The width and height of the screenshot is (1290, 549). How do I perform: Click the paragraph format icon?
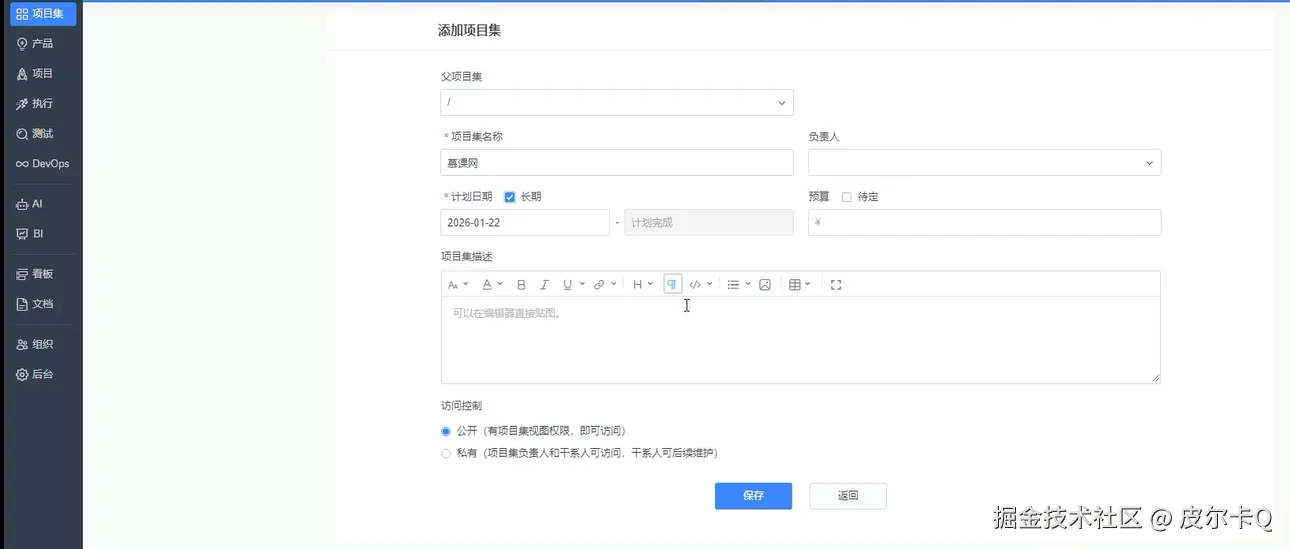[672, 285]
